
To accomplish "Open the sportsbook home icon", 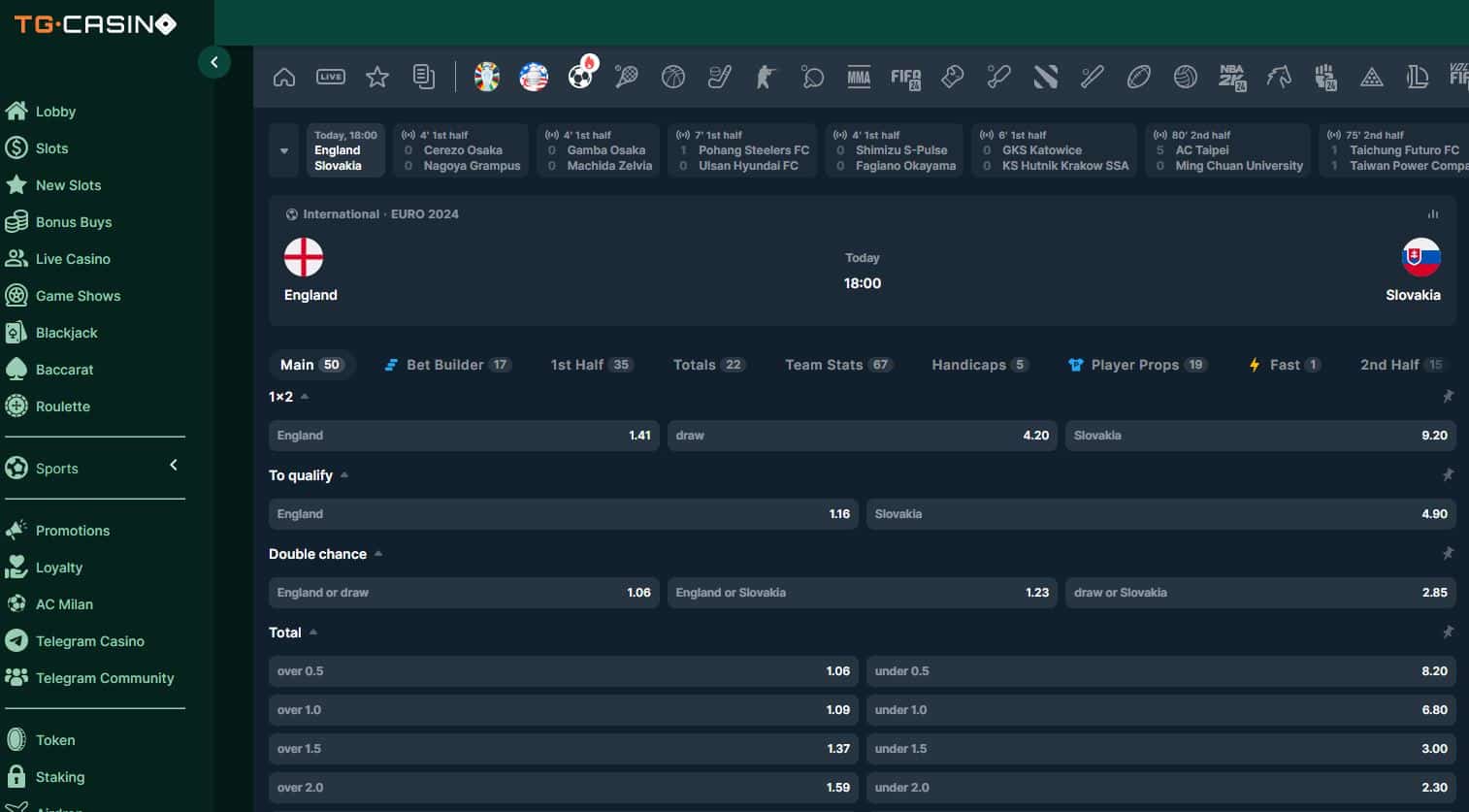I will tap(284, 77).
